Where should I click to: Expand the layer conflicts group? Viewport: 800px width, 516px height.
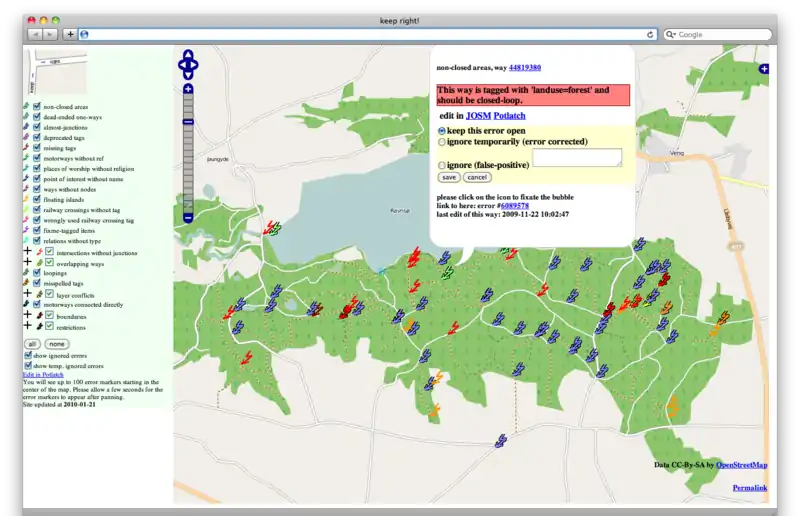point(27,295)
